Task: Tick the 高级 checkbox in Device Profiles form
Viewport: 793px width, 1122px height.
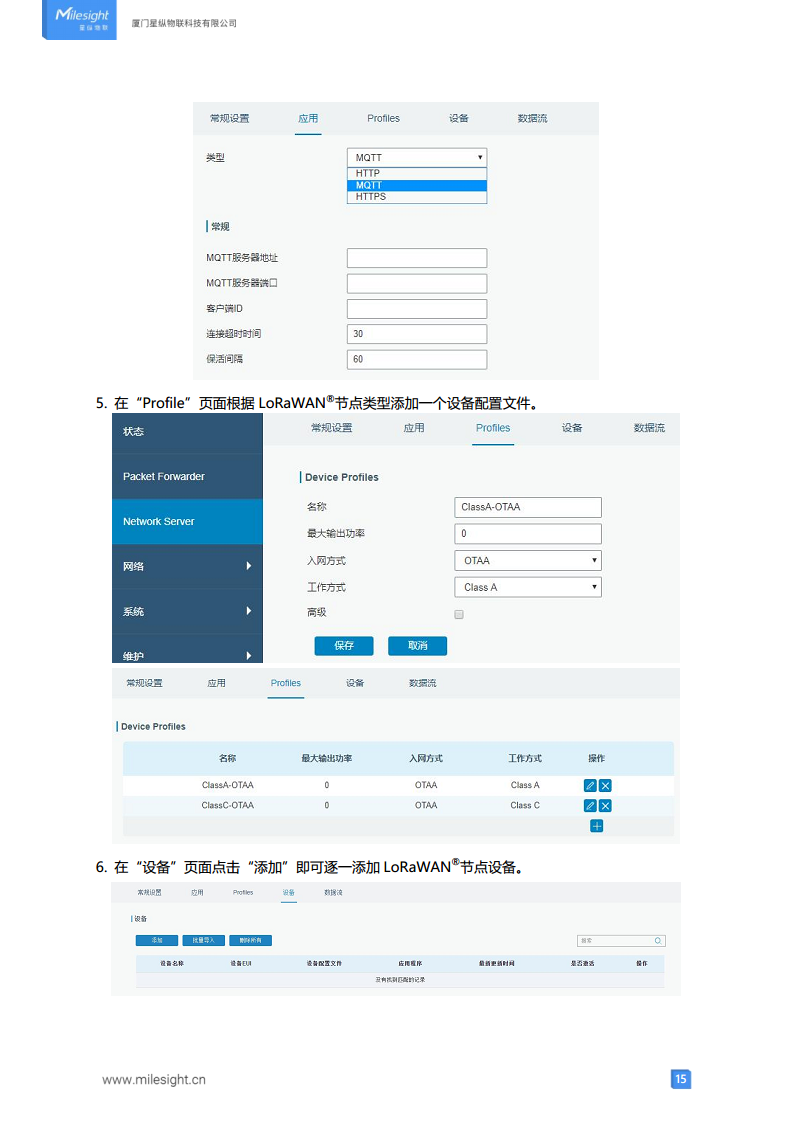Action: coord(459,614)
